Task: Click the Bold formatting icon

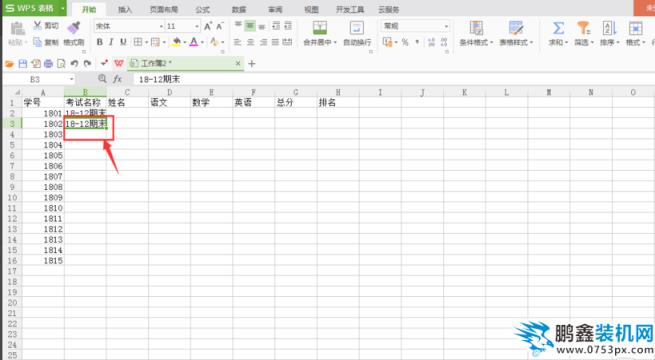Action: point(99,42)
